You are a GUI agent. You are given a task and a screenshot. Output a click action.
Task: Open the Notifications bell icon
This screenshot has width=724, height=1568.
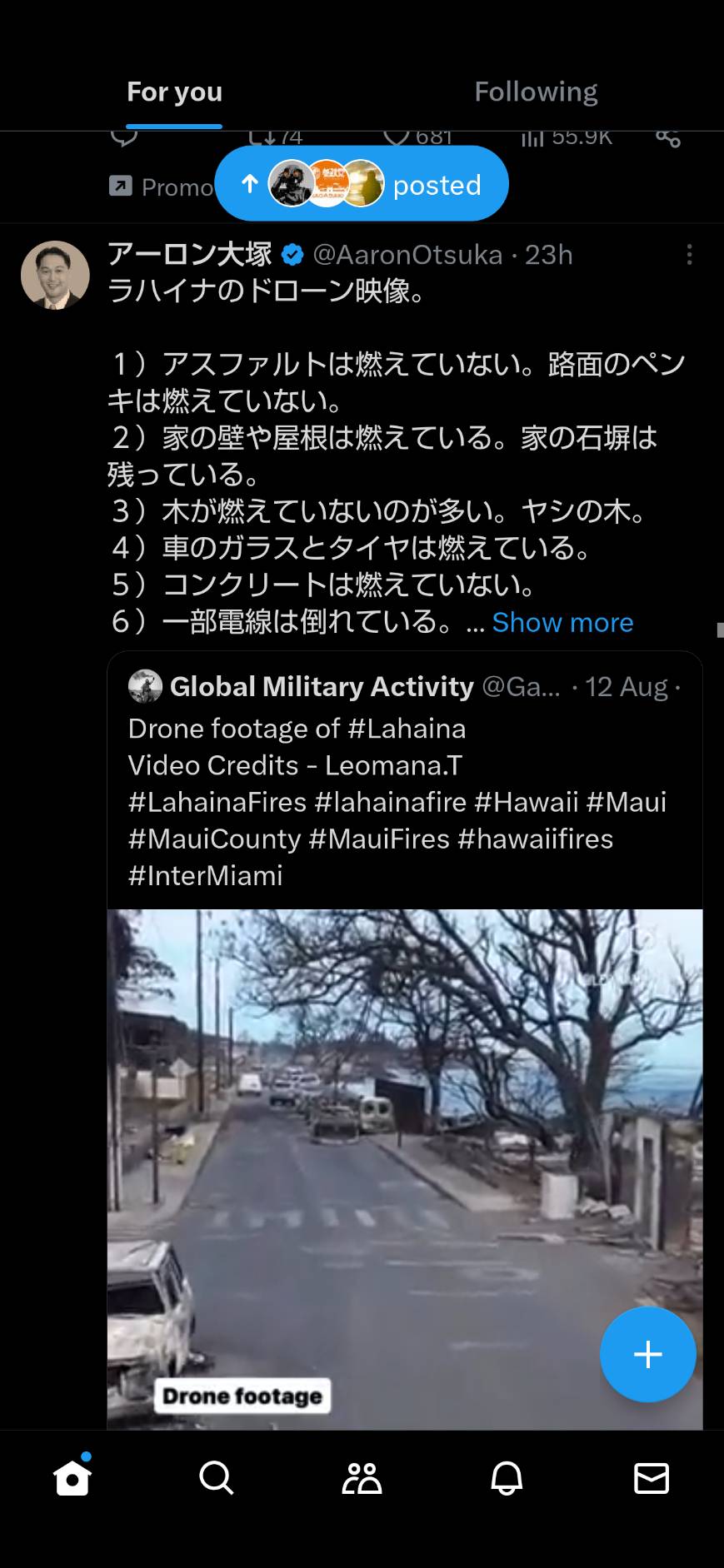(507, 1478)
